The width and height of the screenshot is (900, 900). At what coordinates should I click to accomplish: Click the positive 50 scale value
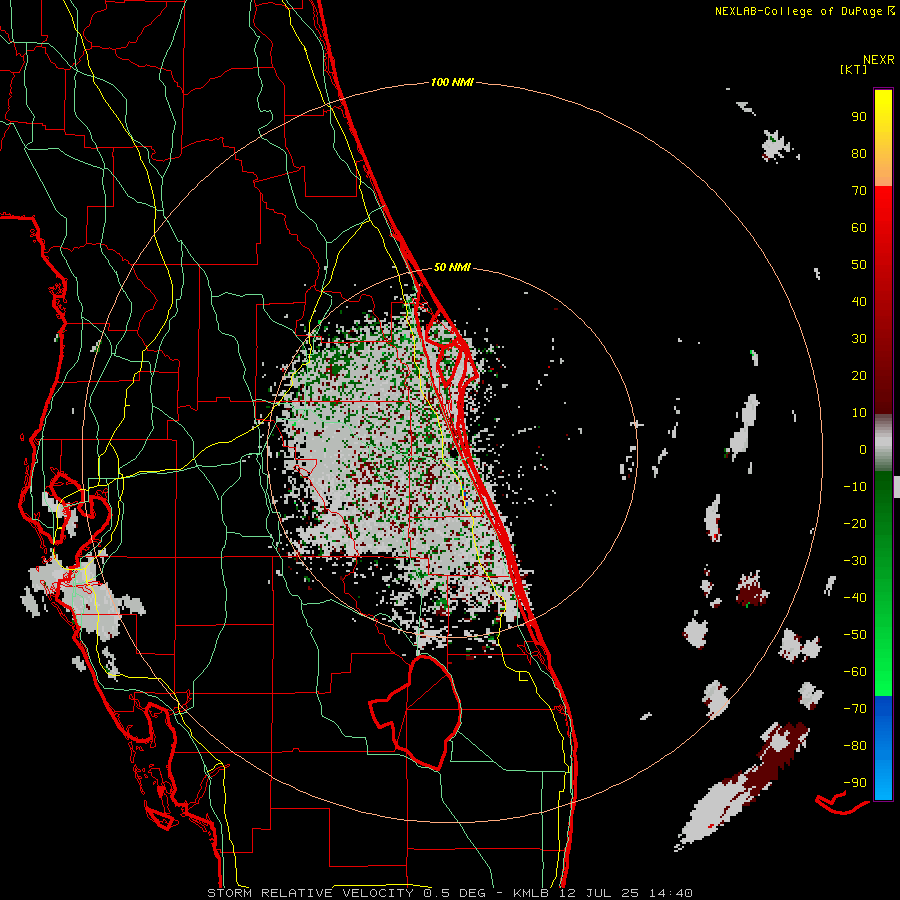(859, 265)
